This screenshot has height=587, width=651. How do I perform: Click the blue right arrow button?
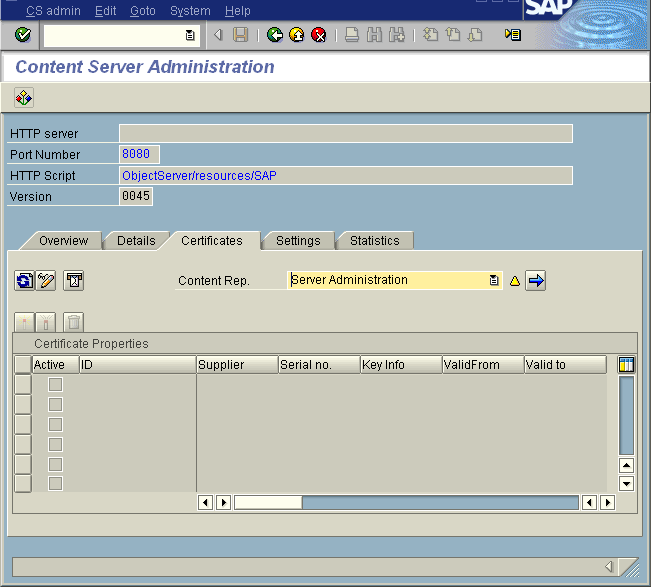point(536,281)
